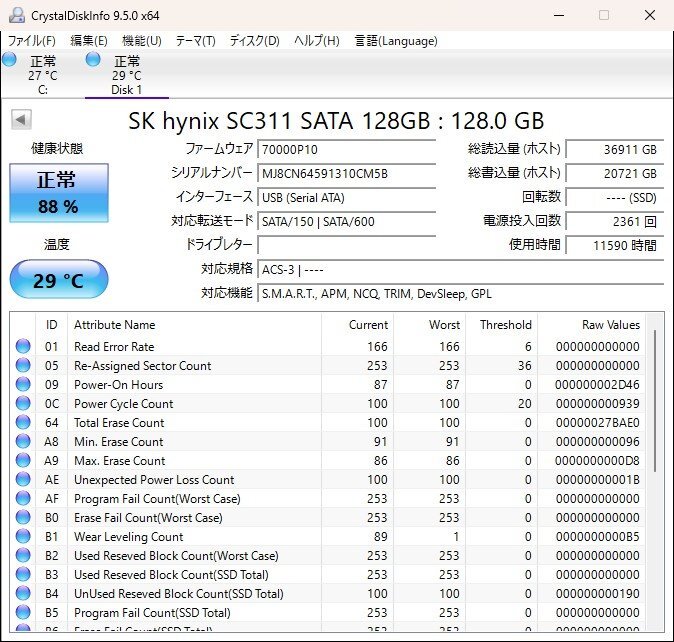
Task: Select the Read Error Rate attribute row
Action: (328, 346)
